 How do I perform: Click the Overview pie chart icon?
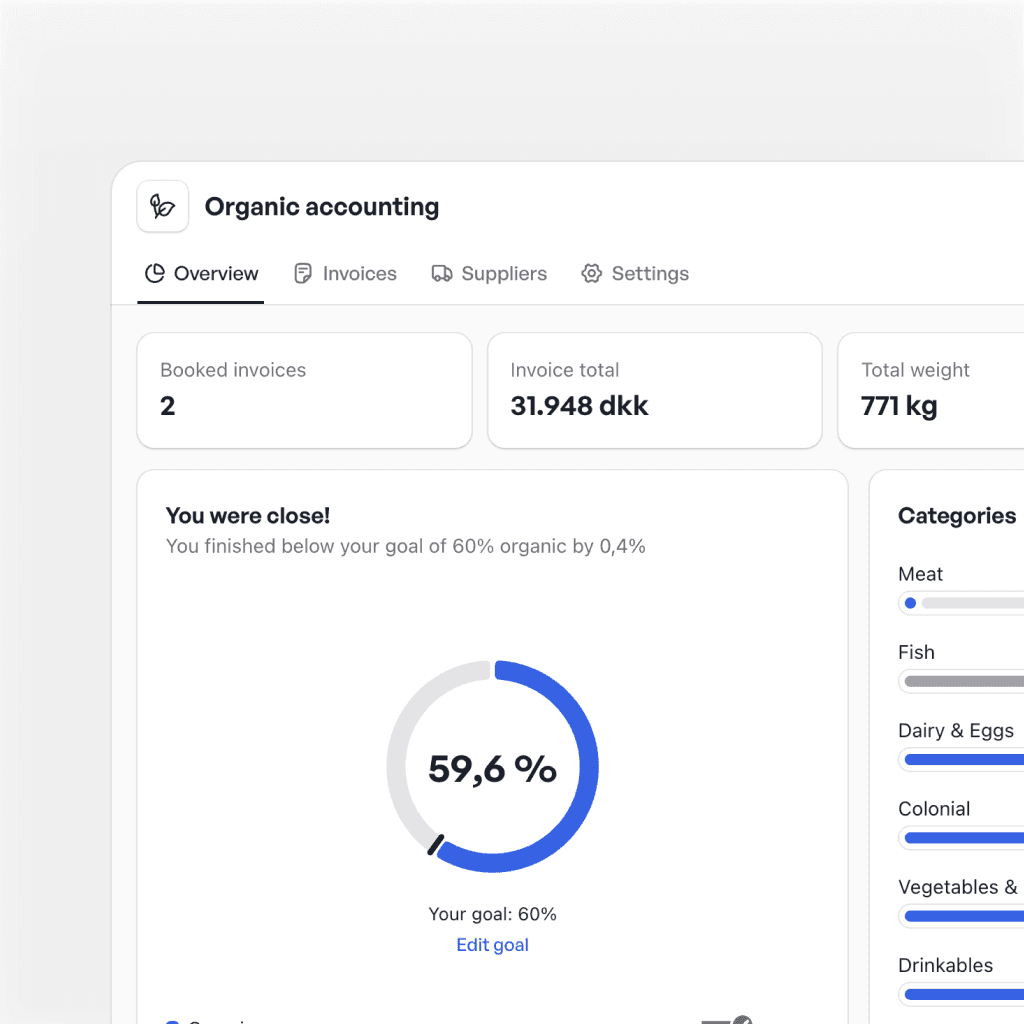(x=155, y=274)
